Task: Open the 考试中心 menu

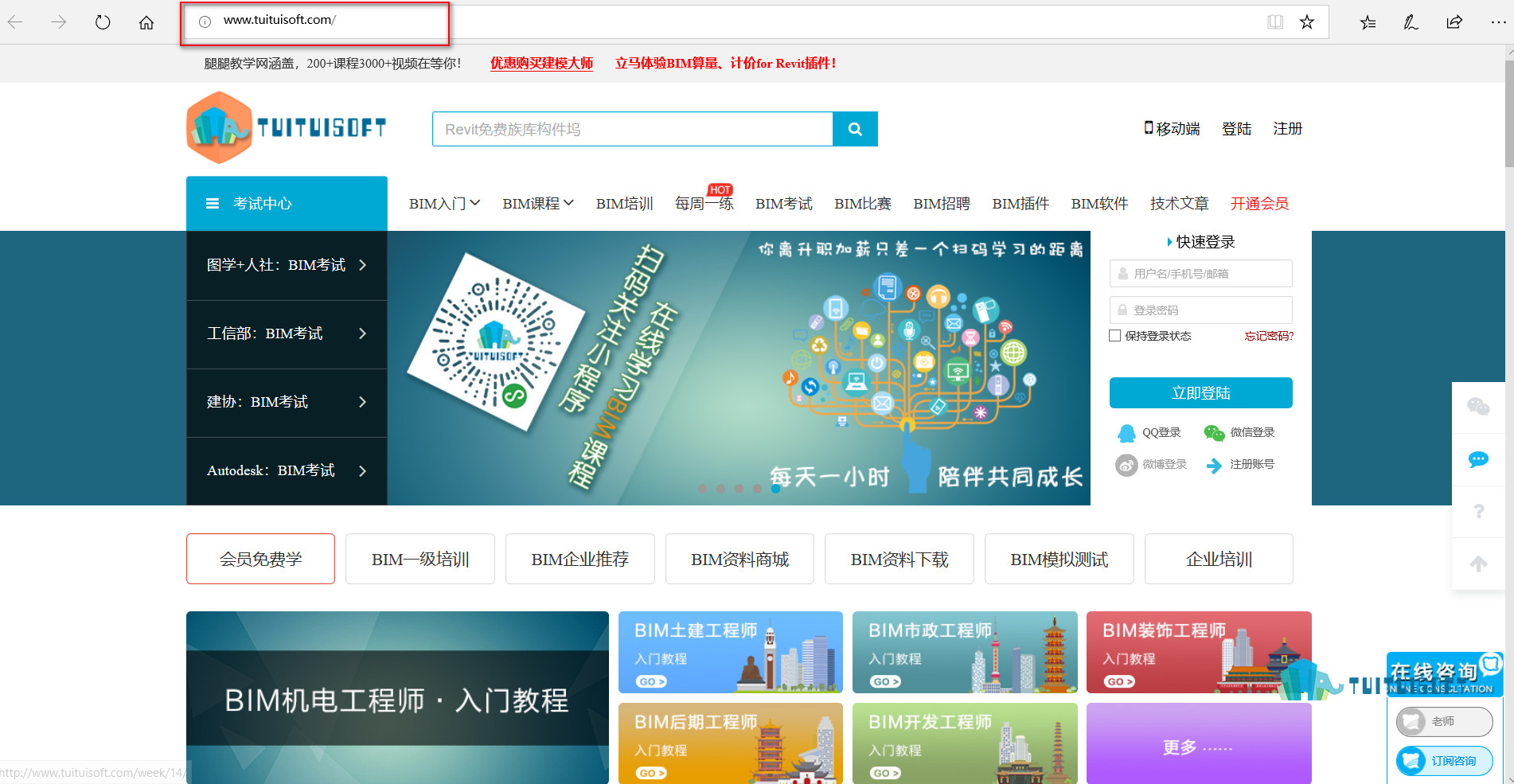Action: (287, 204)
